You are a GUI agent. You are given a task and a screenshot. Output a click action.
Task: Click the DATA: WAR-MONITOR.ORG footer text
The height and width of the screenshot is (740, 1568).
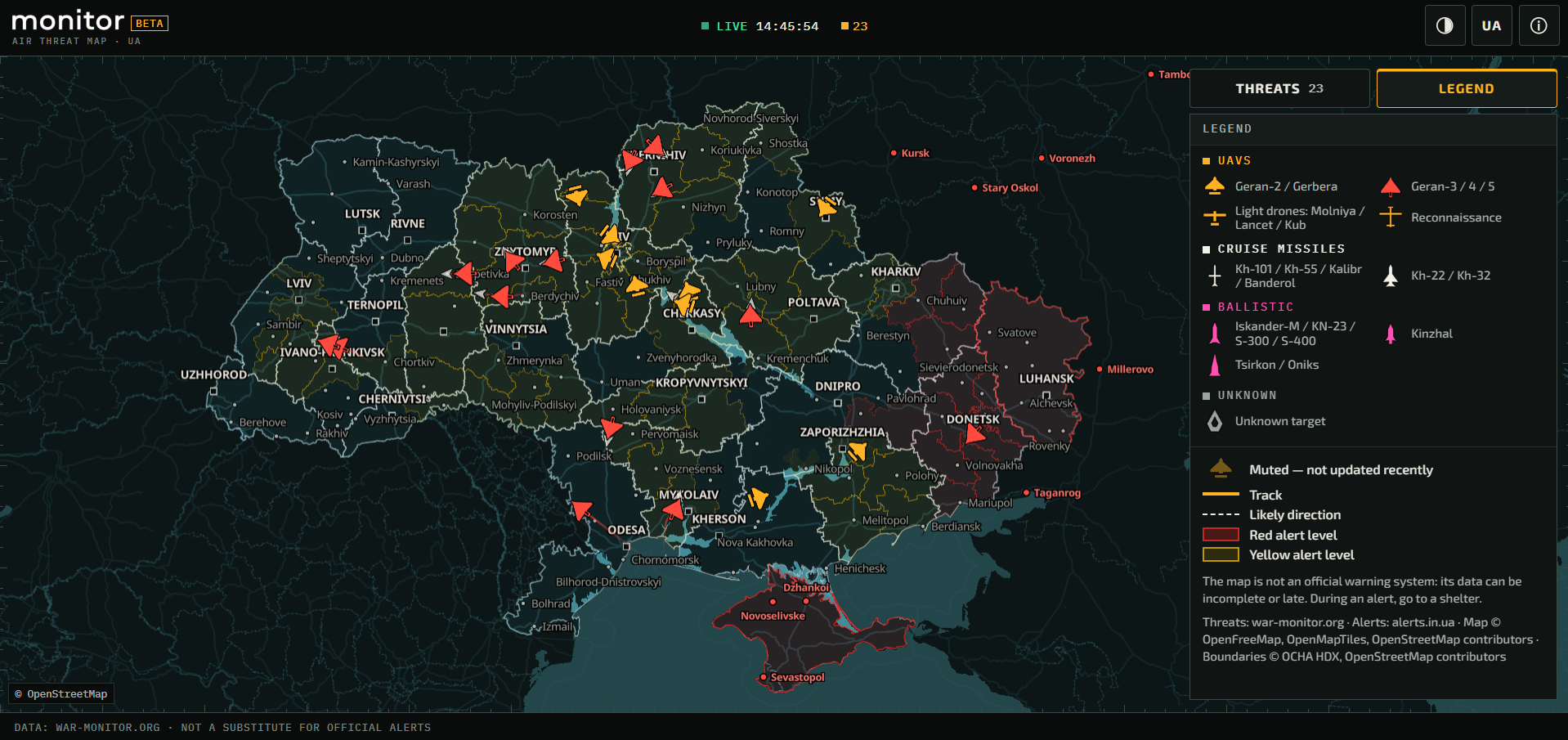(x=87, y=728)
